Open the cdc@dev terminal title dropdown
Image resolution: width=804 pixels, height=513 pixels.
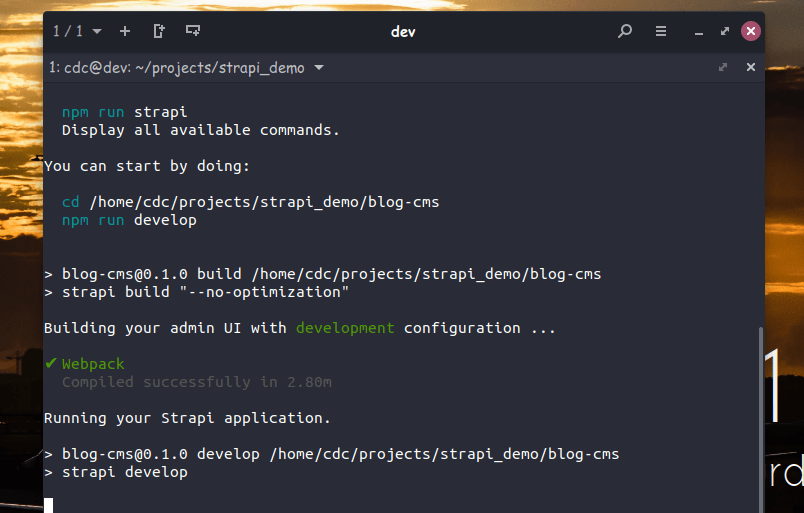coord(319,67)
